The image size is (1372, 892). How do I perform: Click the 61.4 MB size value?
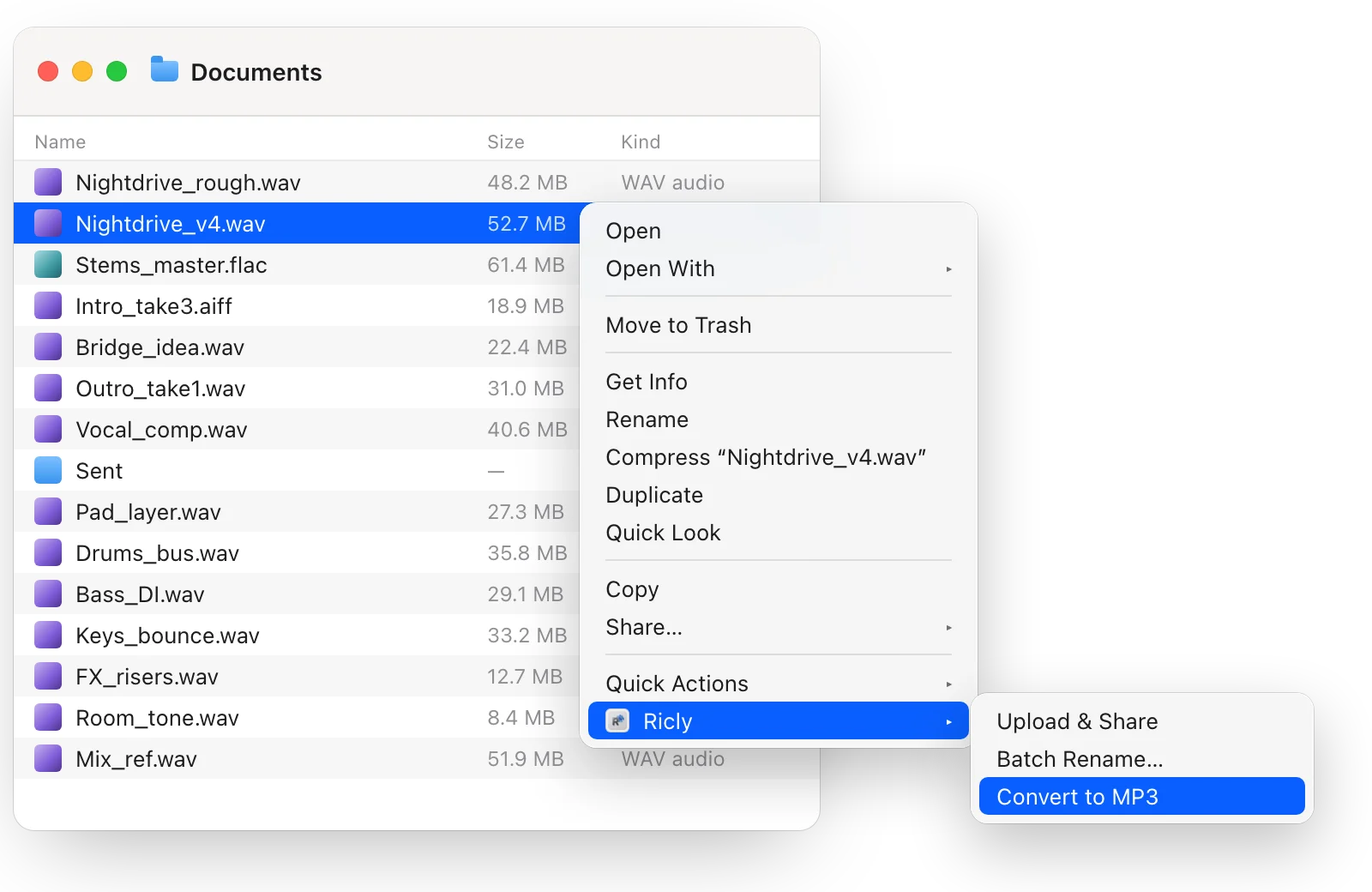pyautogui.click(x=526, y=265)
